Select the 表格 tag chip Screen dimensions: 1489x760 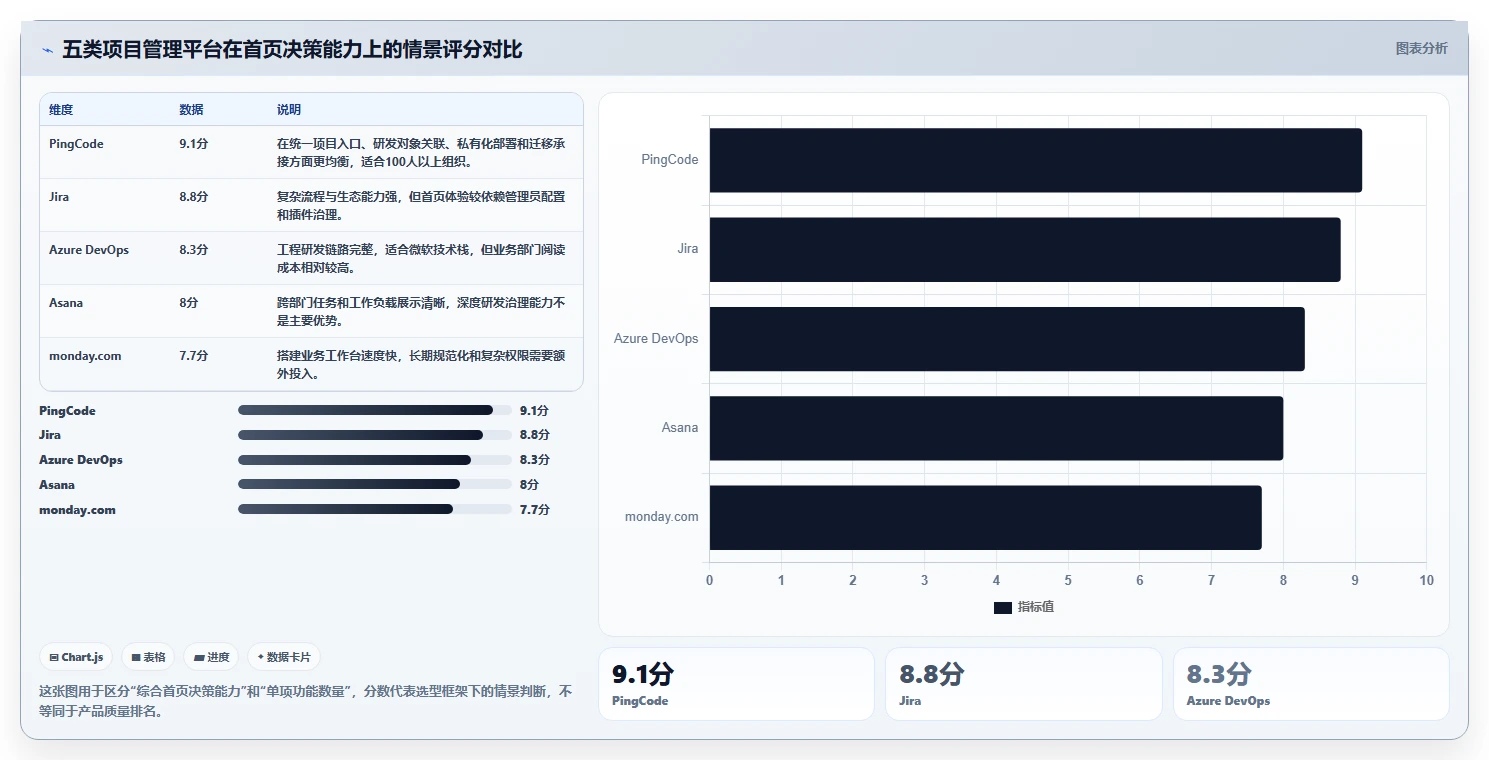coord(148,657)
